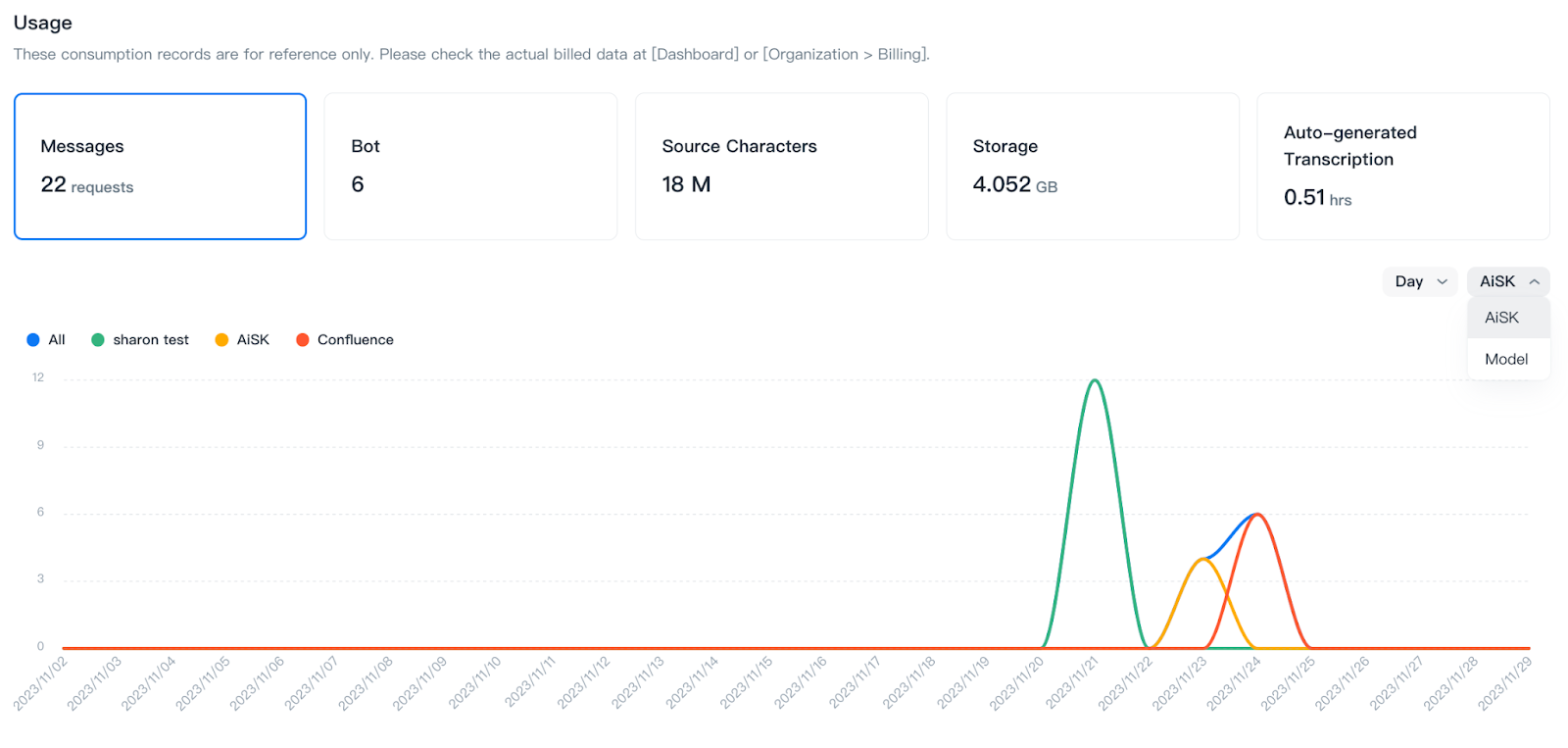Image resolution: width=1568 pixels, height=748 pixels.
Task: Choose Model option in dropdown list
Action: [1506, 359]
